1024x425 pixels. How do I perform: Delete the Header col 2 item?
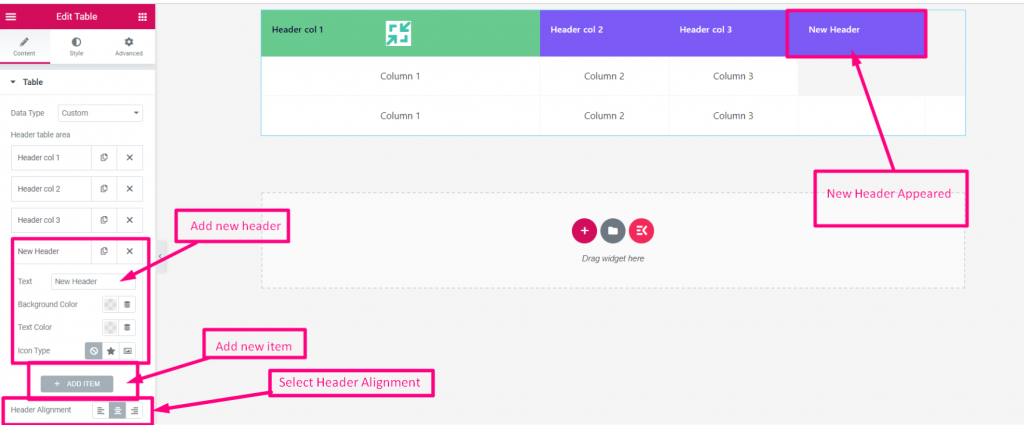click(129, 189)
